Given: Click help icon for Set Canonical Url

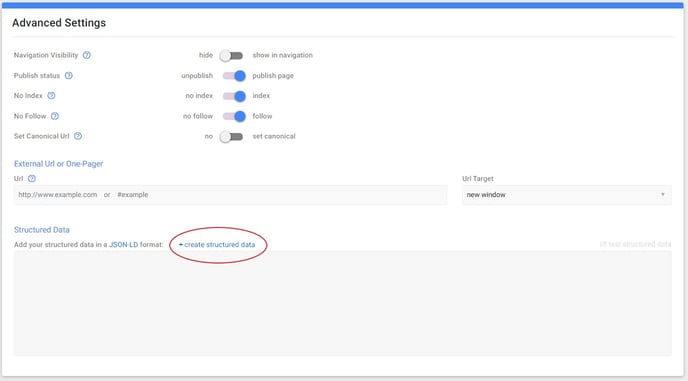Looking at the screenshot, I should click(x=78, y=136).
